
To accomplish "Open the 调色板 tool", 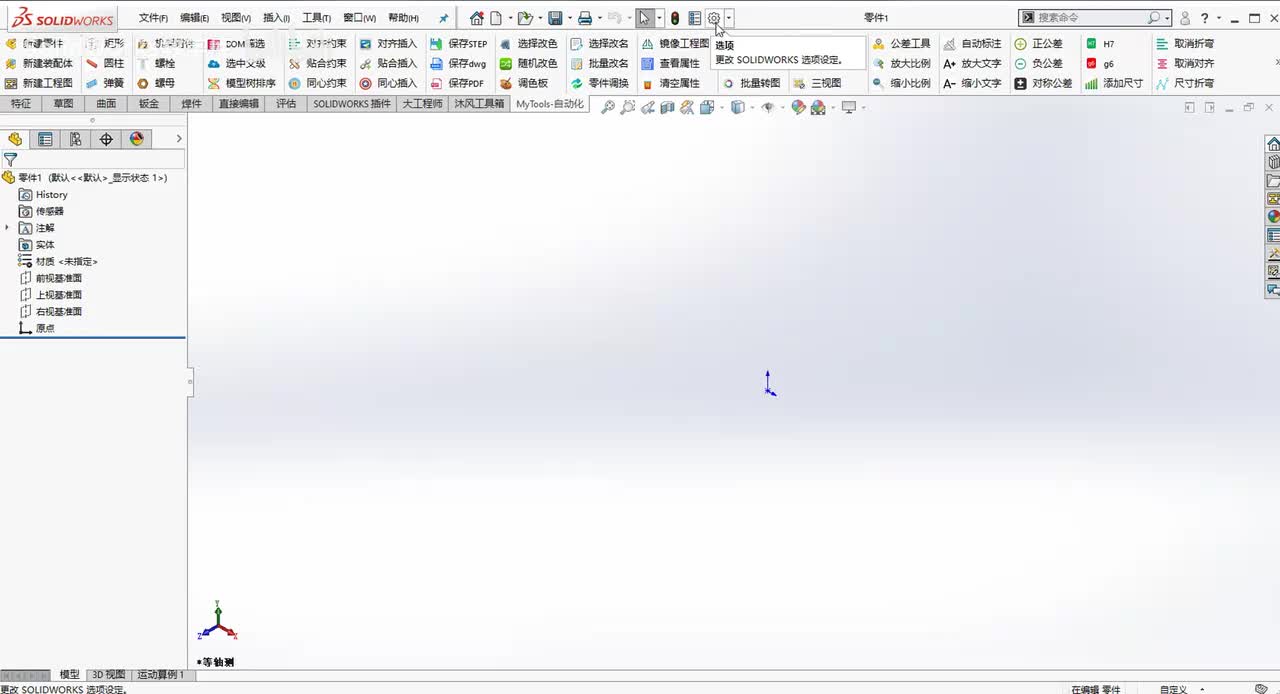I will 524,83.
